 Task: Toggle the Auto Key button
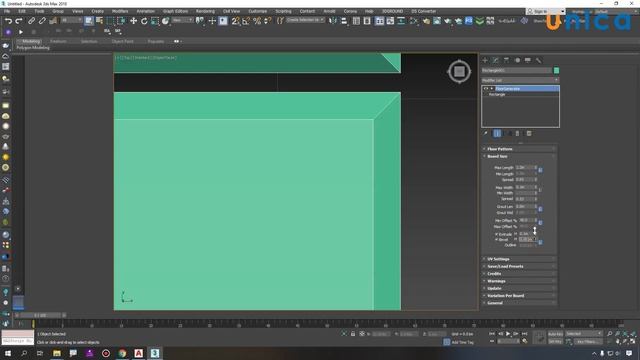click(x=555, y=334)
